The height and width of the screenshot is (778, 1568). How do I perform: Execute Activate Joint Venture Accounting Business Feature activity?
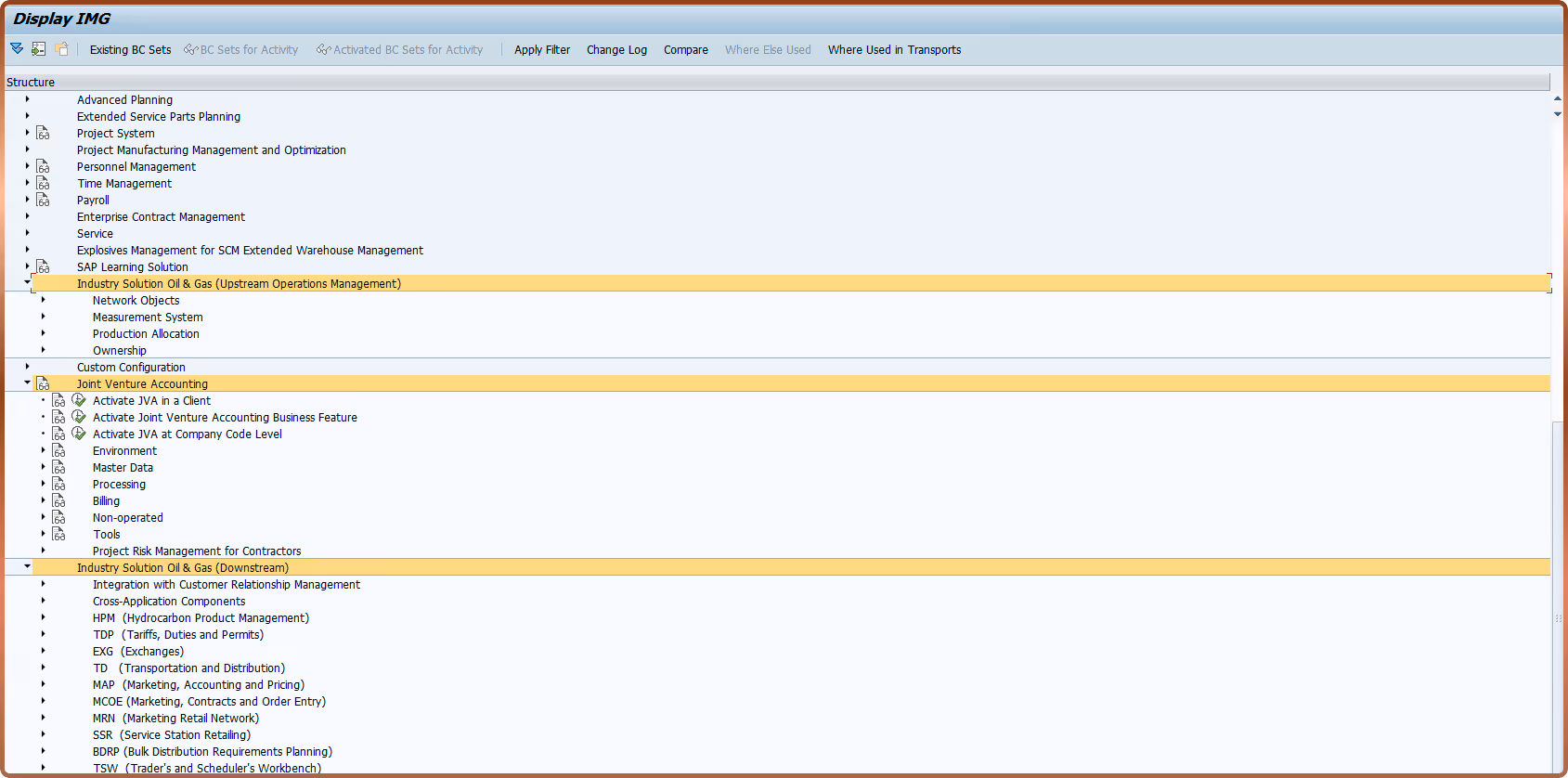(x=79, y=418)
